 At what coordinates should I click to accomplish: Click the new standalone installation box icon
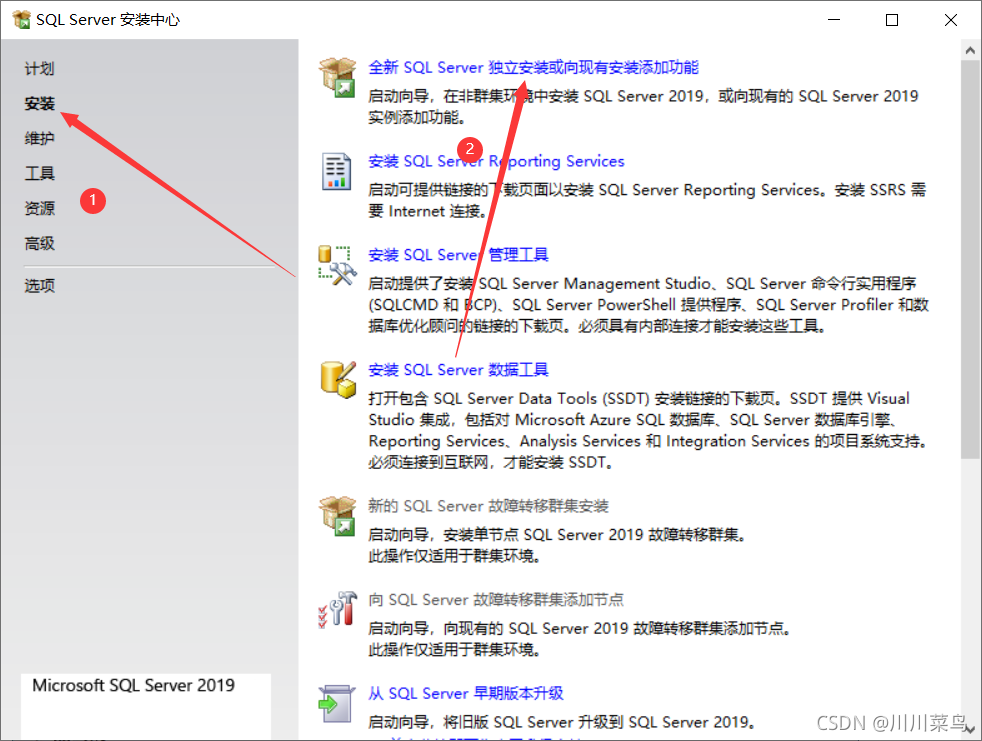point(338,78)
